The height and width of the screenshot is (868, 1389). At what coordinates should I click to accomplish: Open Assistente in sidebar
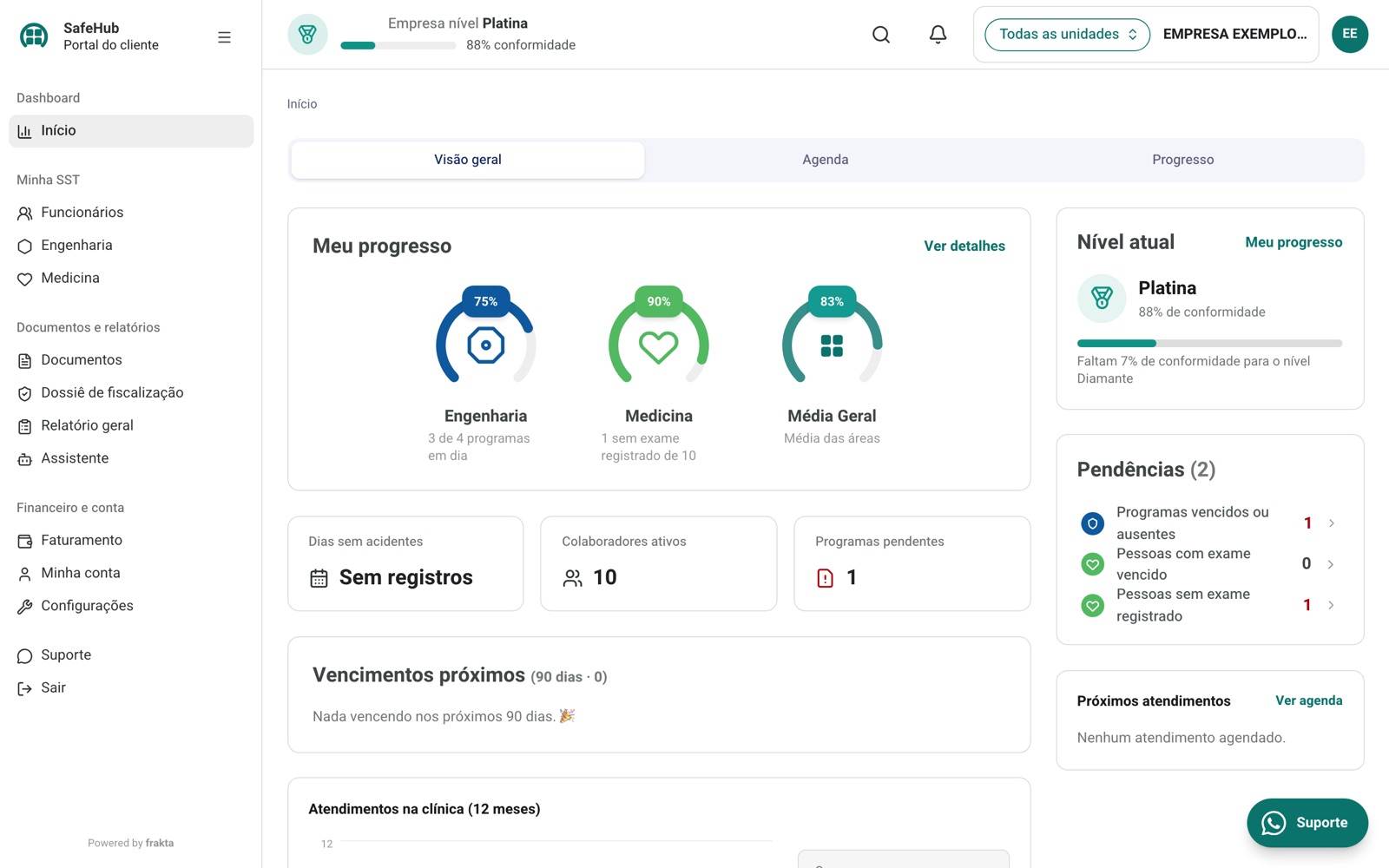(131, 458)
